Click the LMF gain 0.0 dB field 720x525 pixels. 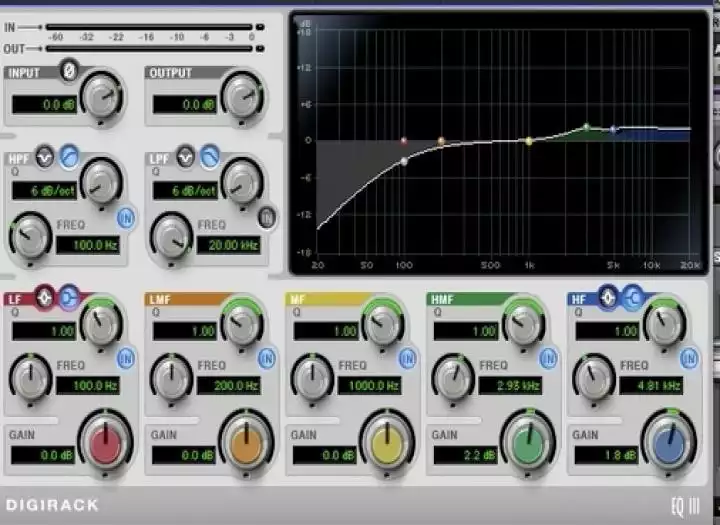tap(184, 455)
